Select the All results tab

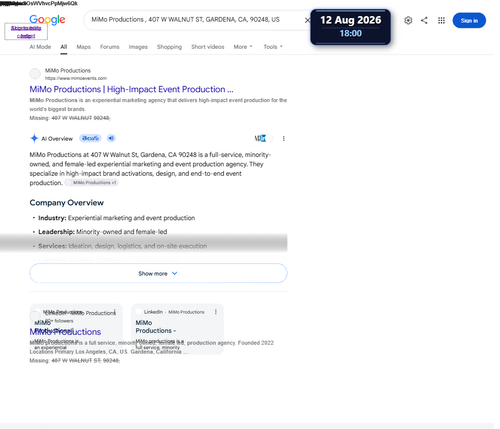coord(64,47)
